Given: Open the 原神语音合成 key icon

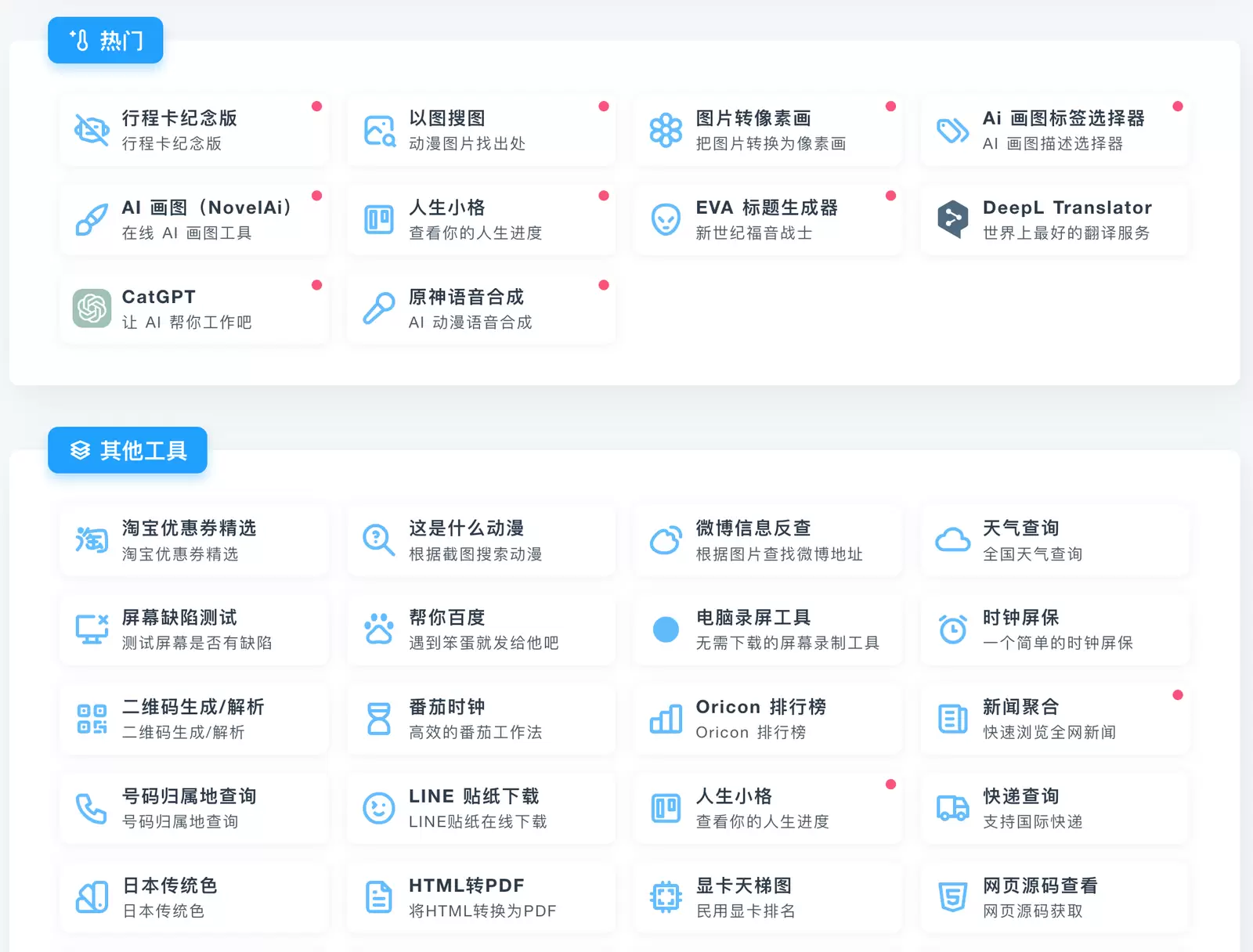Looking at the screenshot, I should pos(378,308).
